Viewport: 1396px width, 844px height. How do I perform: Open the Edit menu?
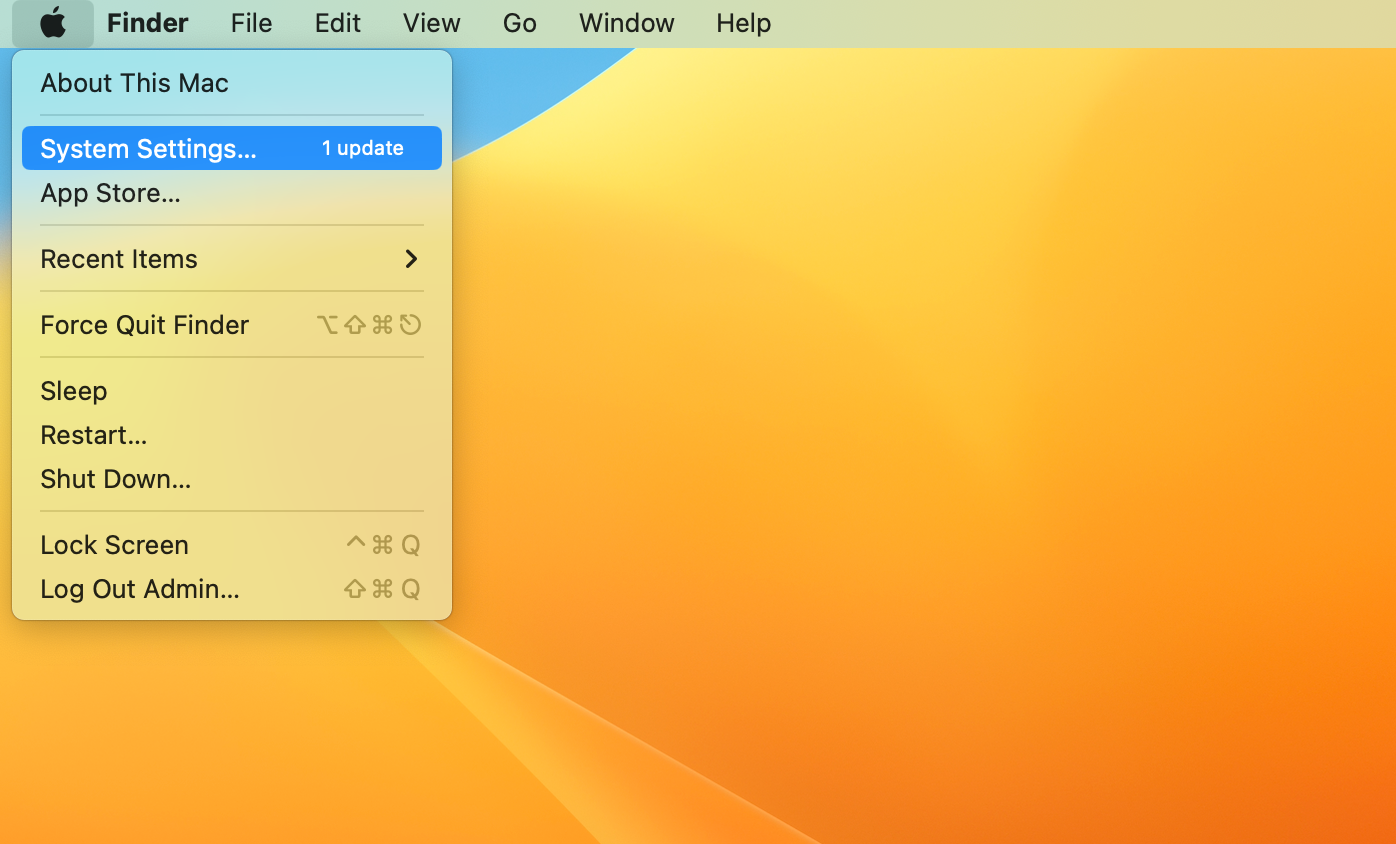[338, 23]
